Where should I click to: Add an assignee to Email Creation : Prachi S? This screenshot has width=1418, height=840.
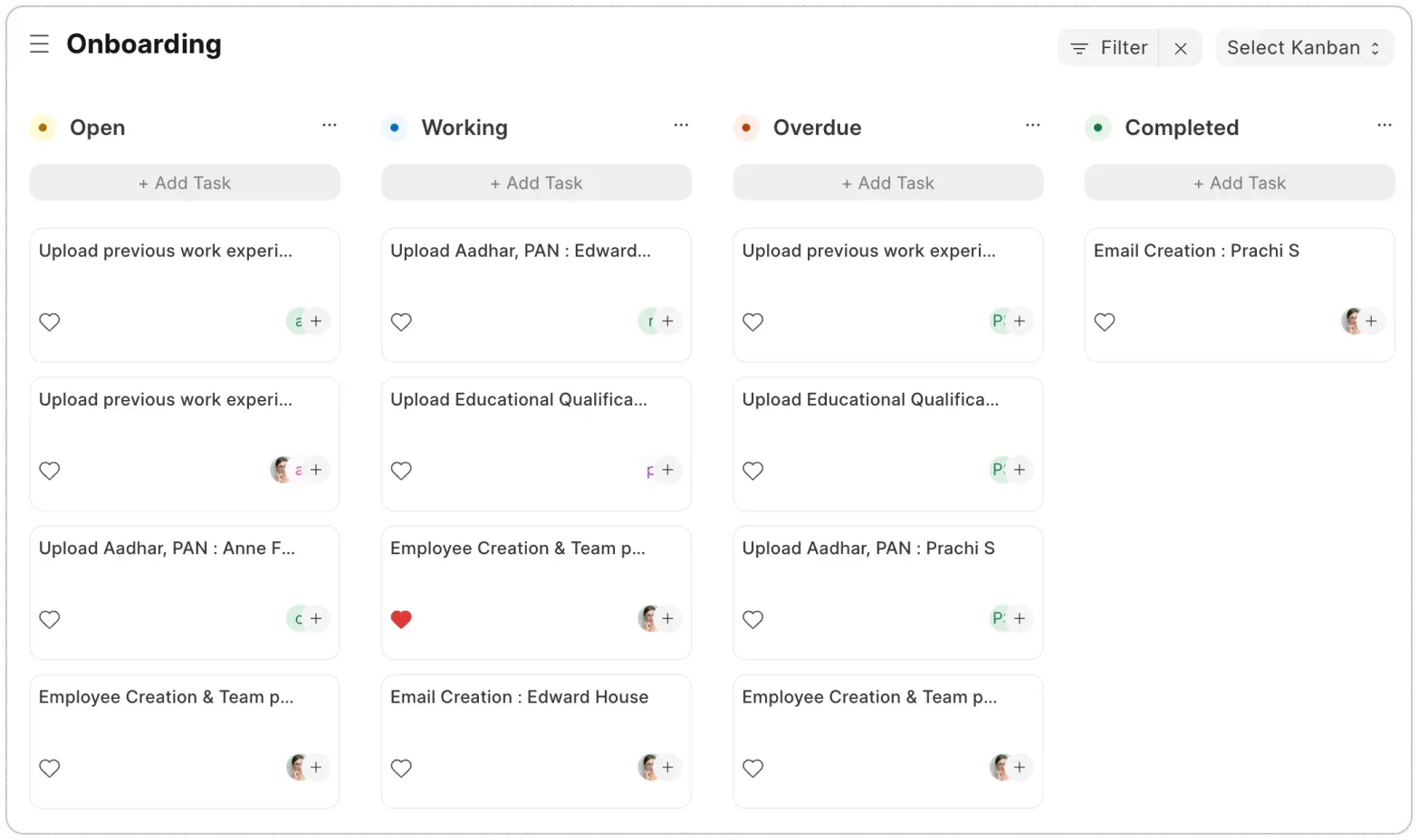point(1370,321)
